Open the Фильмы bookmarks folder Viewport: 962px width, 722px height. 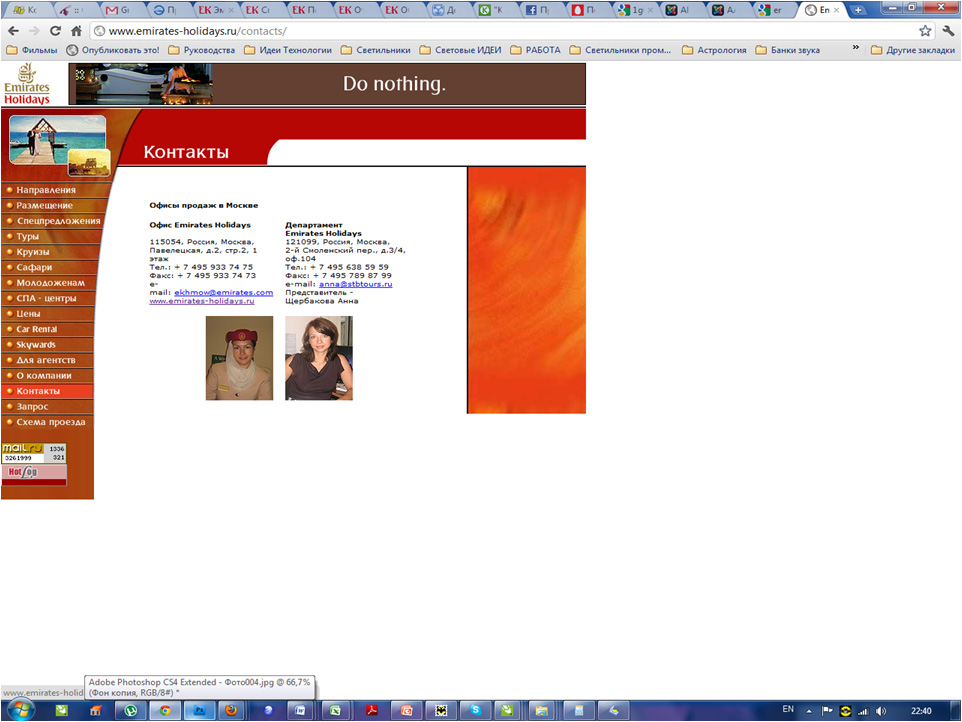point(31,50)
